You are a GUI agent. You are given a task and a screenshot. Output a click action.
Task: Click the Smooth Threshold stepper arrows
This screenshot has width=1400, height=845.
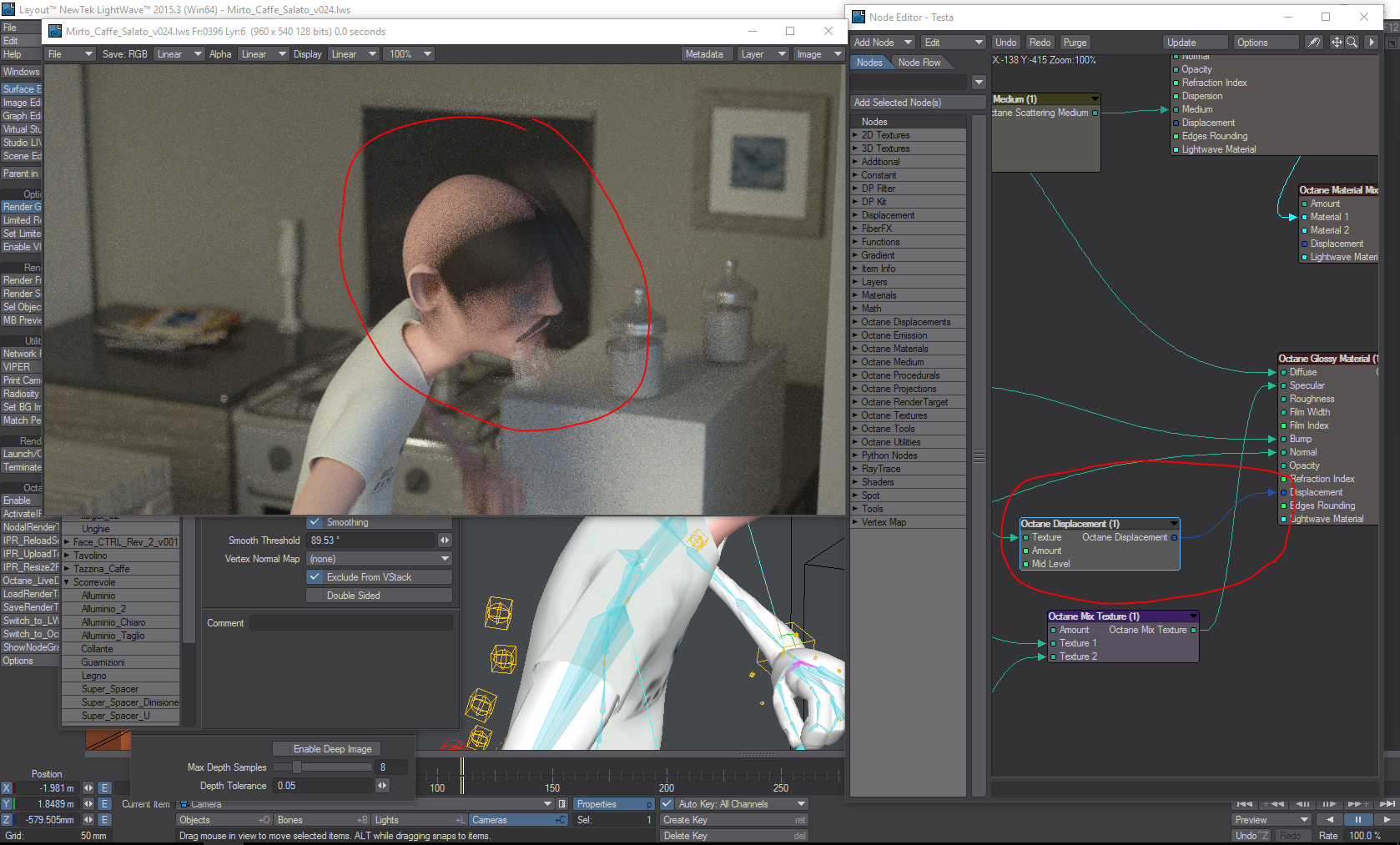[x=445, y=541]
